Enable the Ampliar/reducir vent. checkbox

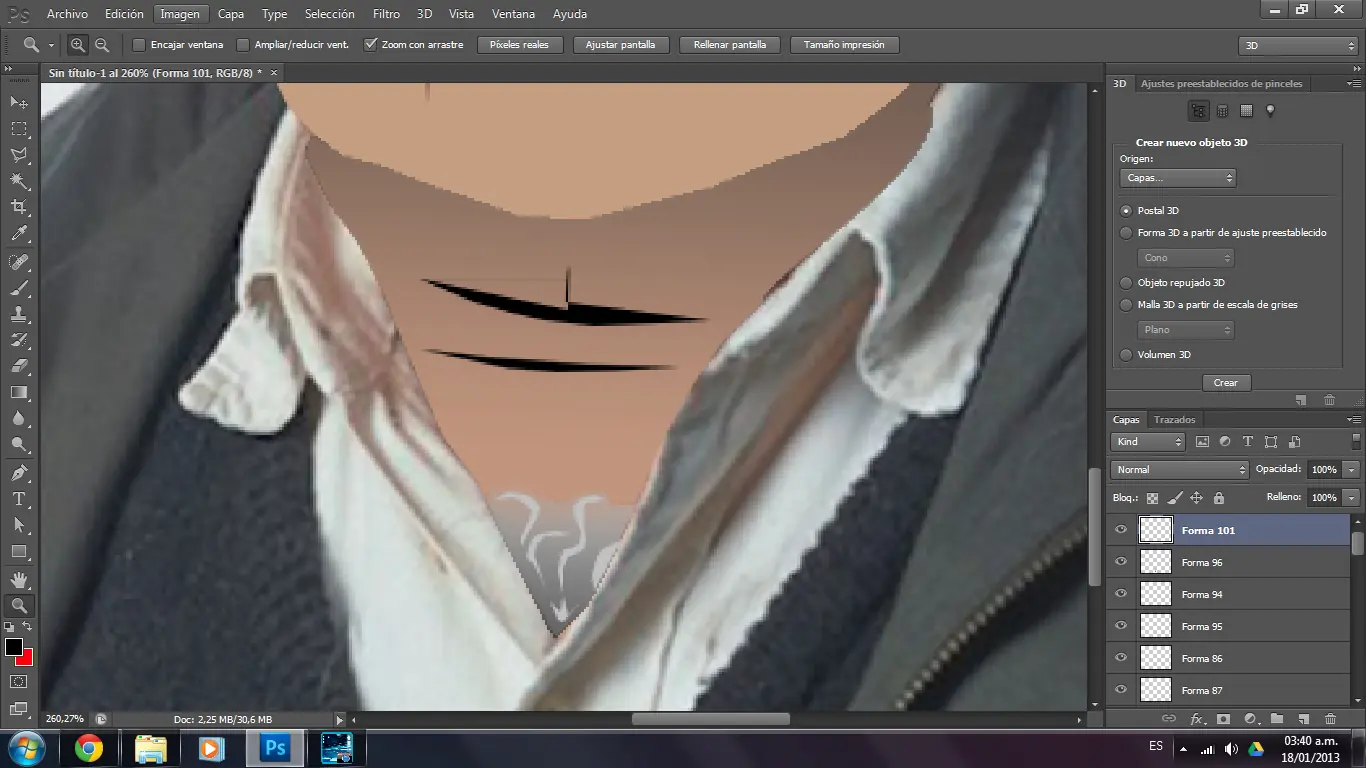coord(243,45)
